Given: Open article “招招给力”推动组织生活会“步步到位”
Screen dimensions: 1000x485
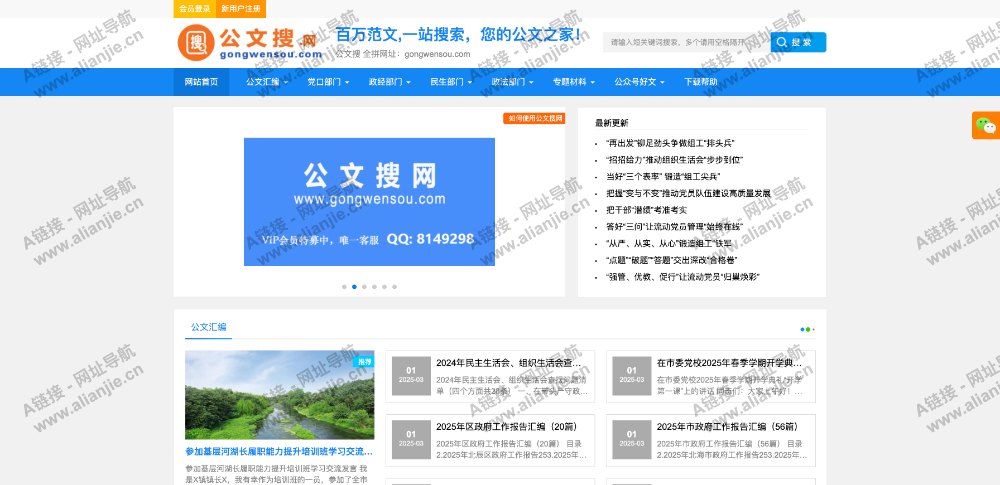Looking at the screenshot, I should [x=674, y=160].
